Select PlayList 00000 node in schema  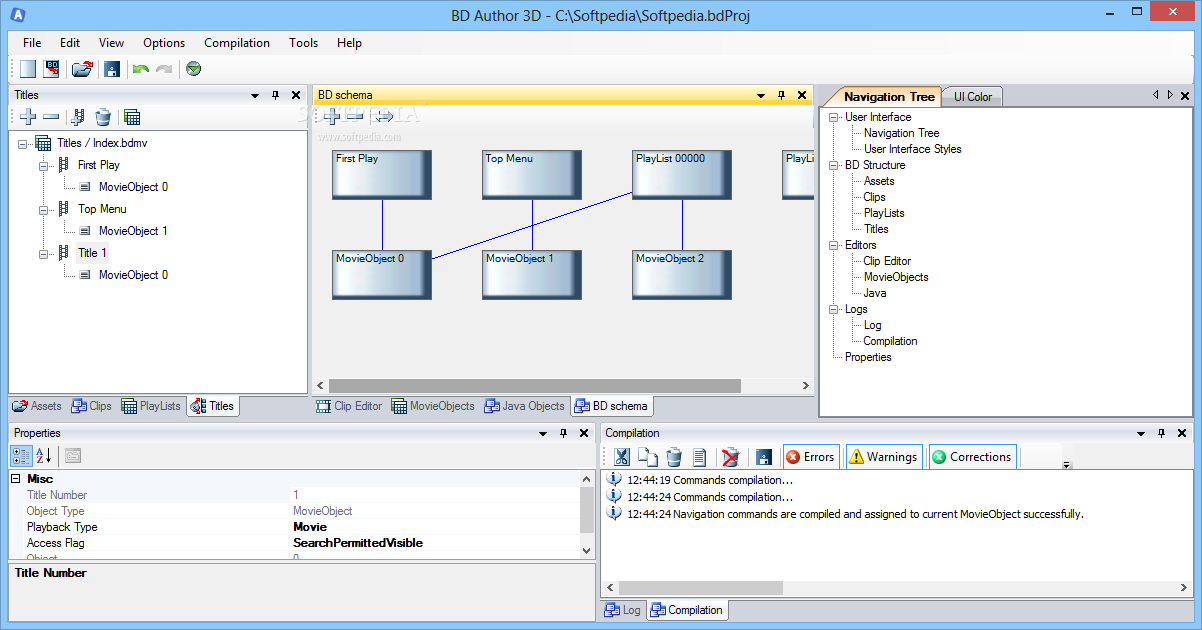682,175
